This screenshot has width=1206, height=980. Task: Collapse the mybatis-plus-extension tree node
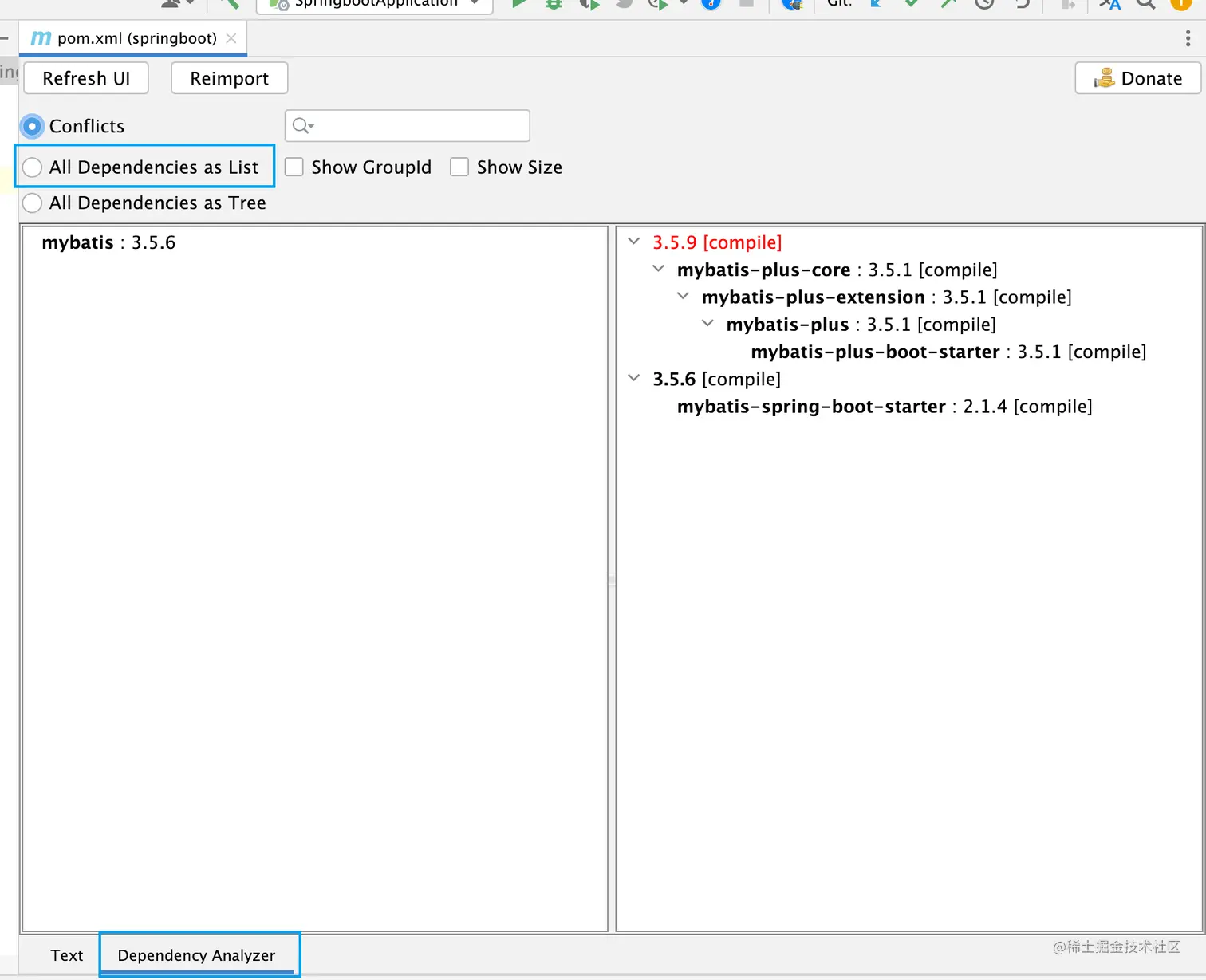point(684,296)
